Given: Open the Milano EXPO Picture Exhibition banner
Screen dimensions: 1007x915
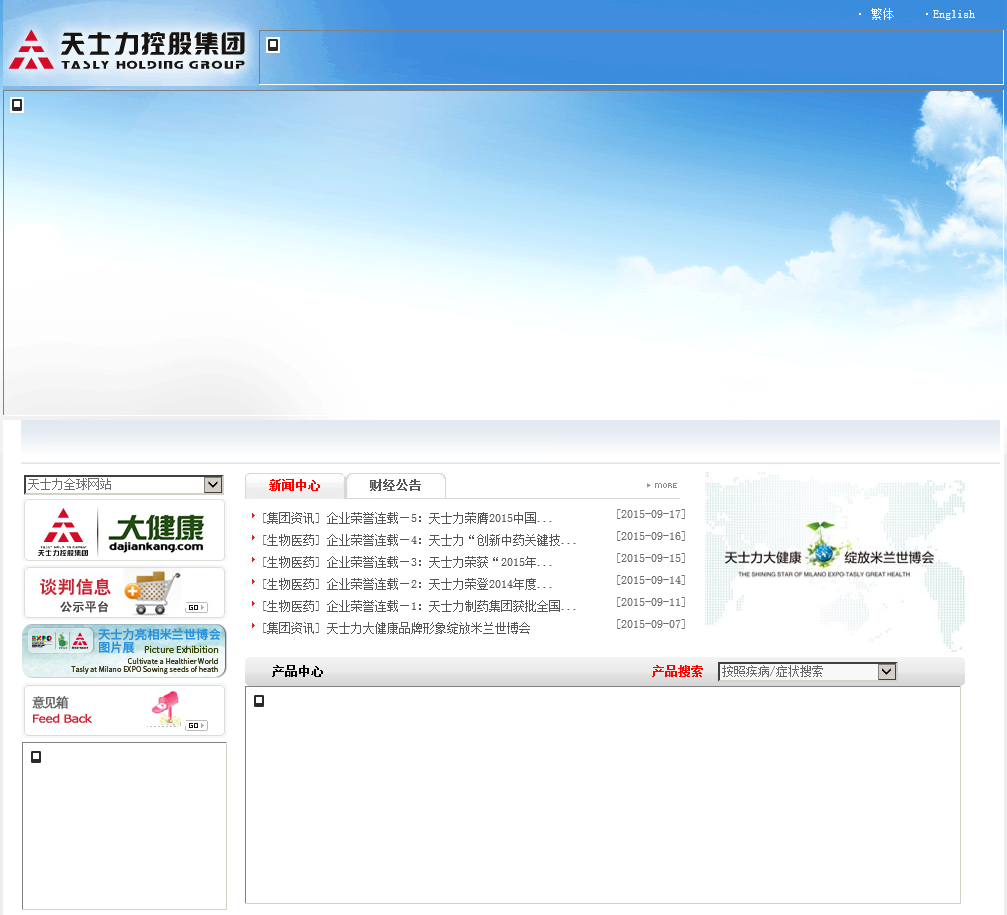Looking at the screenshot, I should pyautogui.click(x=125, y=650).
